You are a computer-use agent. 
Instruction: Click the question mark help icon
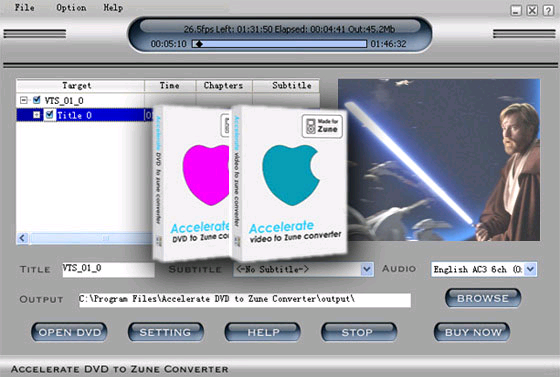click(x=548, y=11)
